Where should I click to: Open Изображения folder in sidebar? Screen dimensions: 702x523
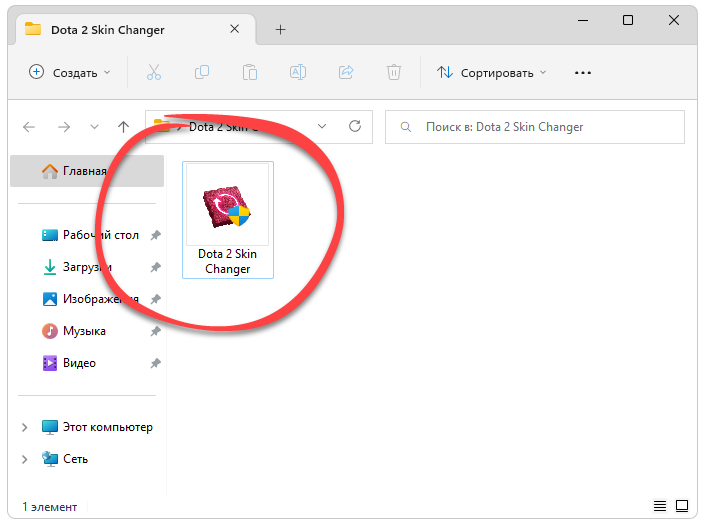(90, 299)
